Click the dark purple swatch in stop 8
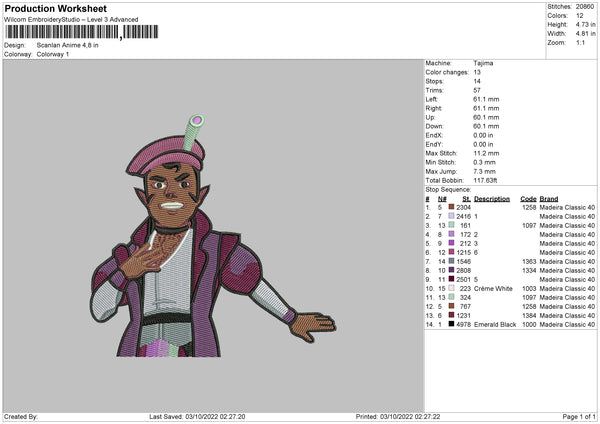 click(452, 270)
